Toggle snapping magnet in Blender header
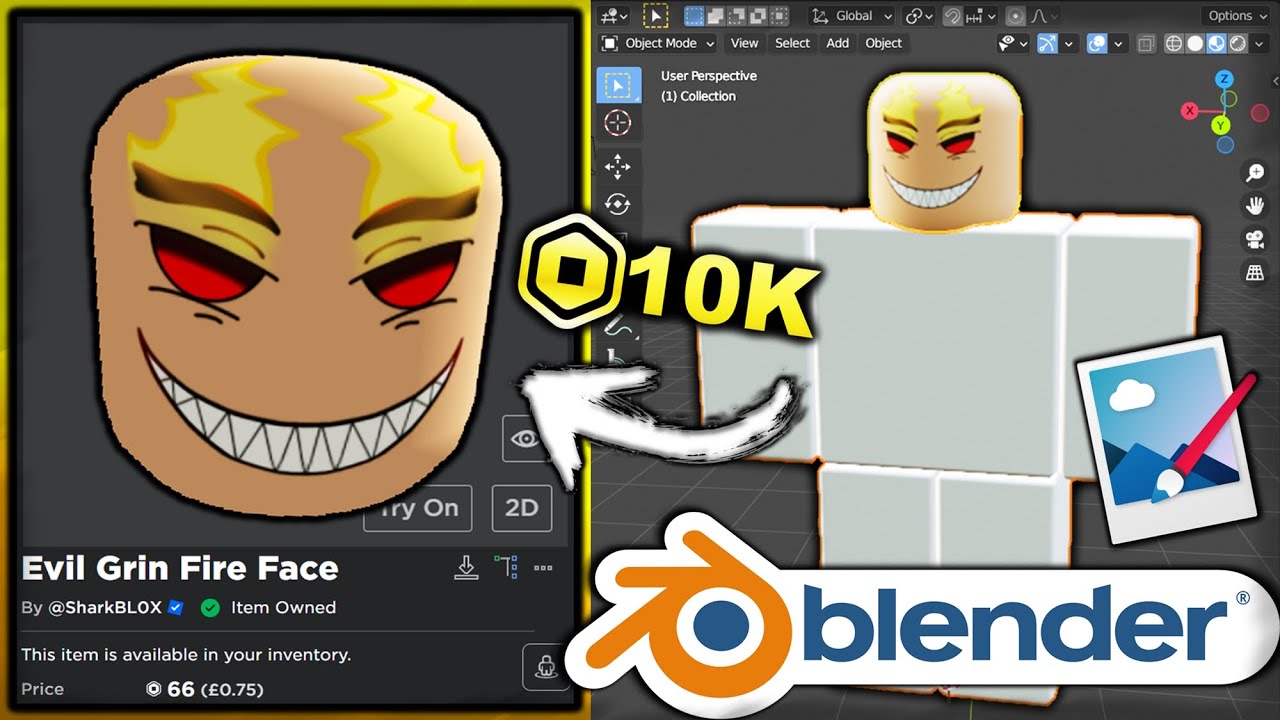Screen dimensions: 1280x720 (x=954, y=16)
